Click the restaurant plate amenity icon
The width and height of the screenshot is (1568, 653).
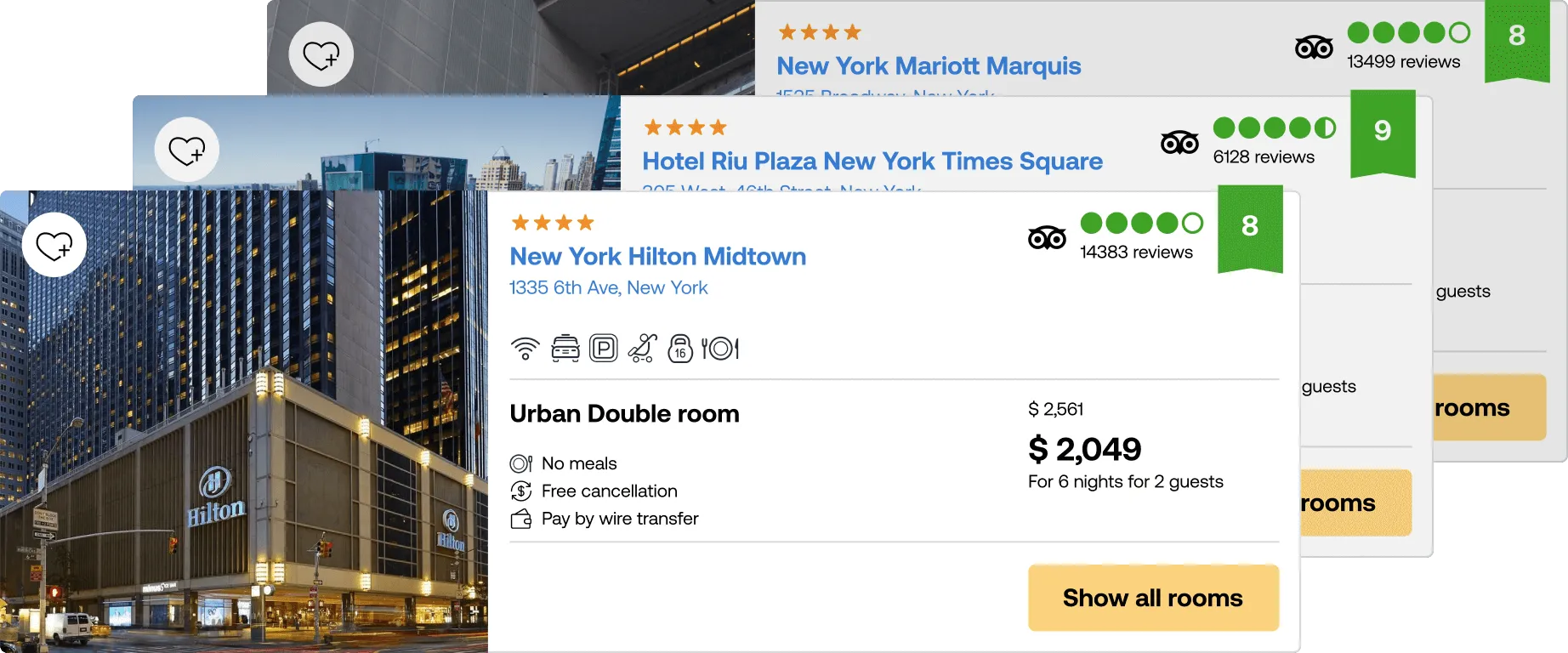tap(720, 349)
